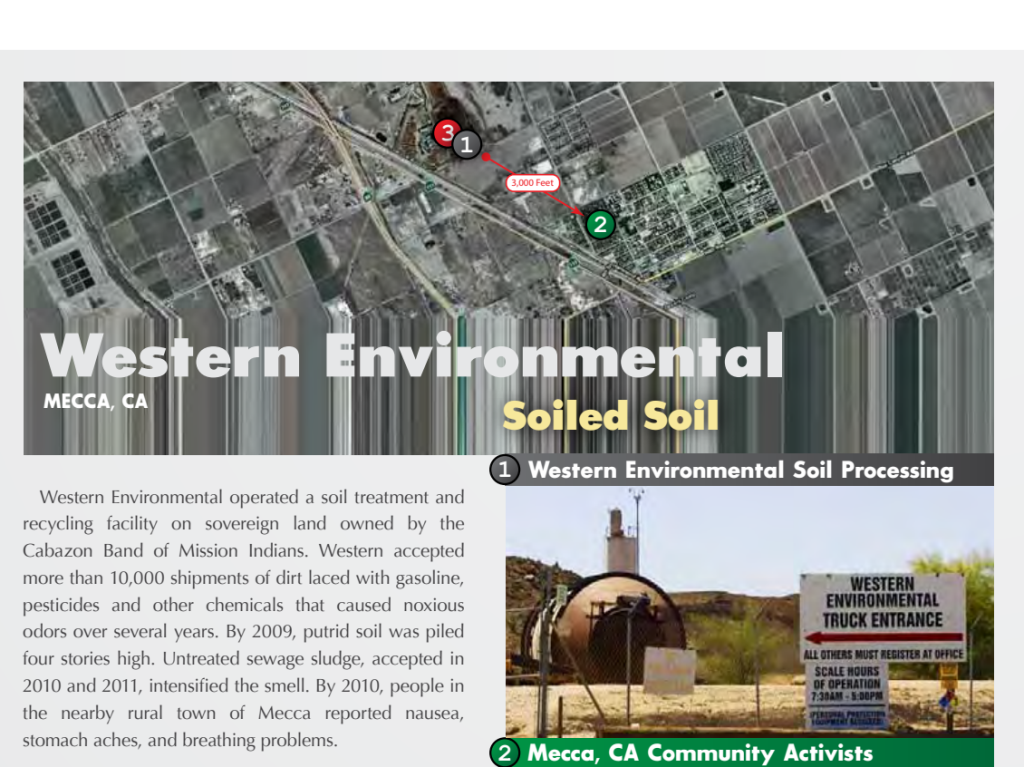
Task: Click the "Western Environmental" large title
Action: point(411,355)
